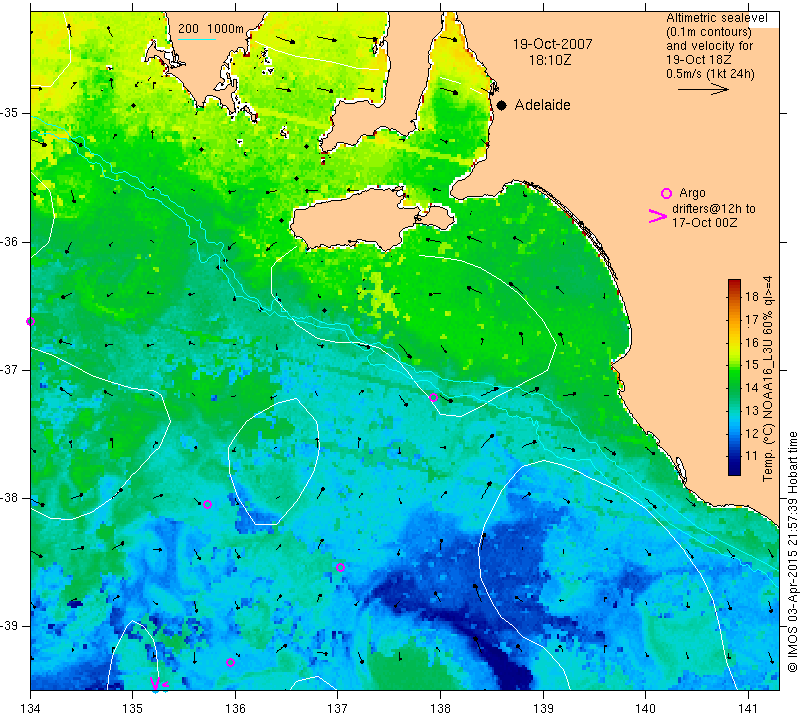Click the 0.5m/s velocity scale arrow
800x720 pixels.
pos(703,89)
